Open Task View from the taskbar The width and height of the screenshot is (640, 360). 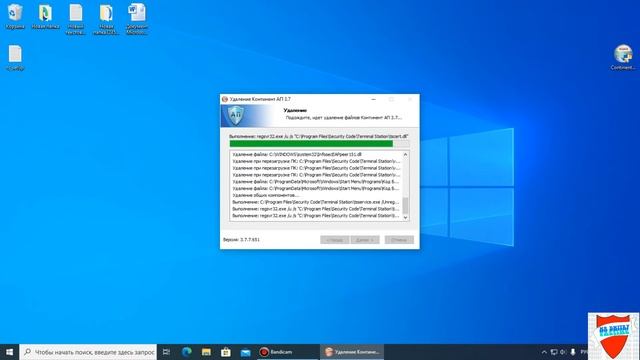click(166, 352)
